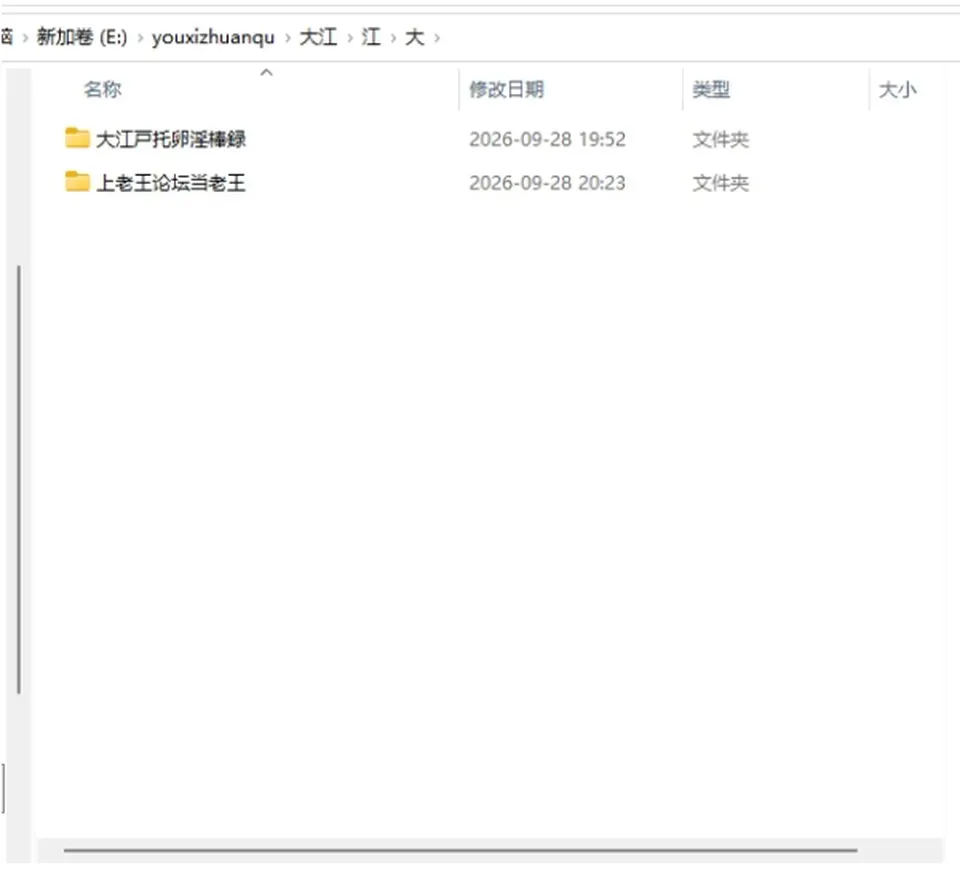The image size is (960, 874).
Task: Click date 2026-09-28 20:23
Action: click(547, 183)
